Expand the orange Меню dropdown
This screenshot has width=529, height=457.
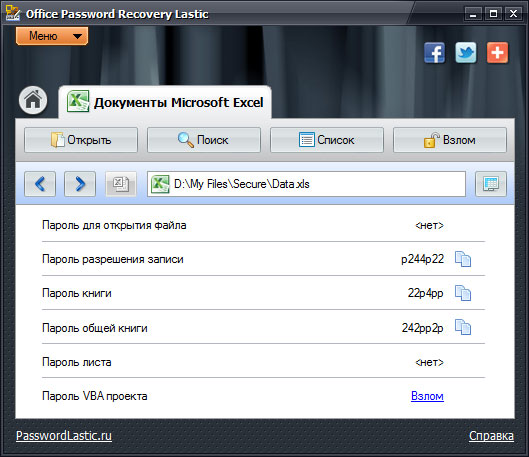point(52,36)
